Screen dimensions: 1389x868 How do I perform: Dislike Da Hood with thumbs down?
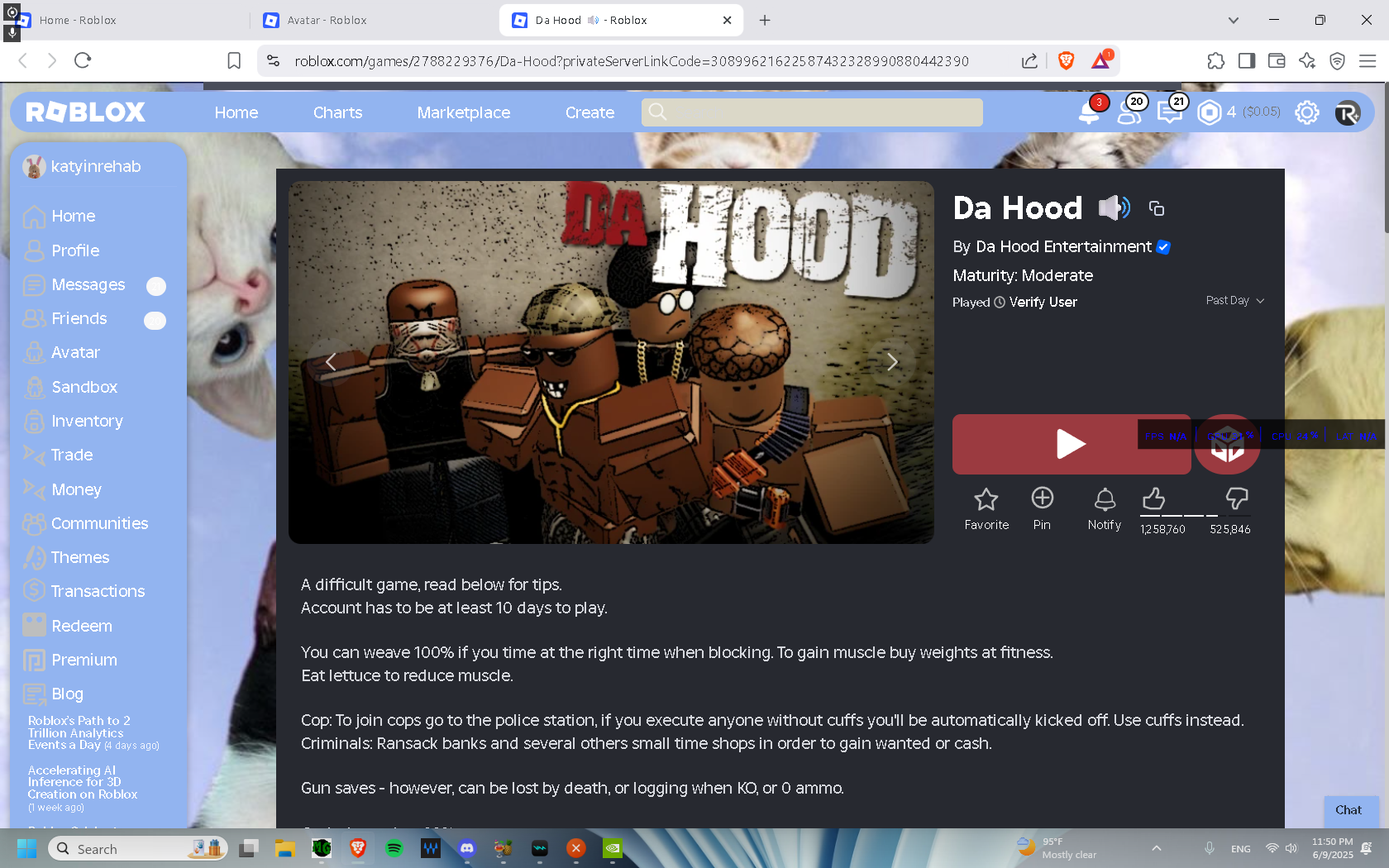[x=1237, y=498]
